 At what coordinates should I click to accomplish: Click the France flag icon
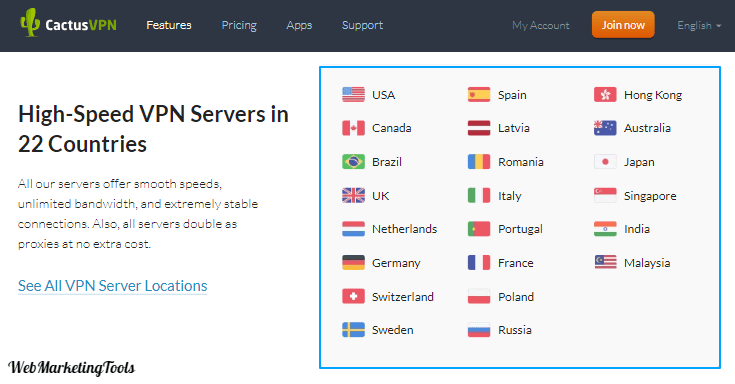pyautogui.click(x=479, y=263)
